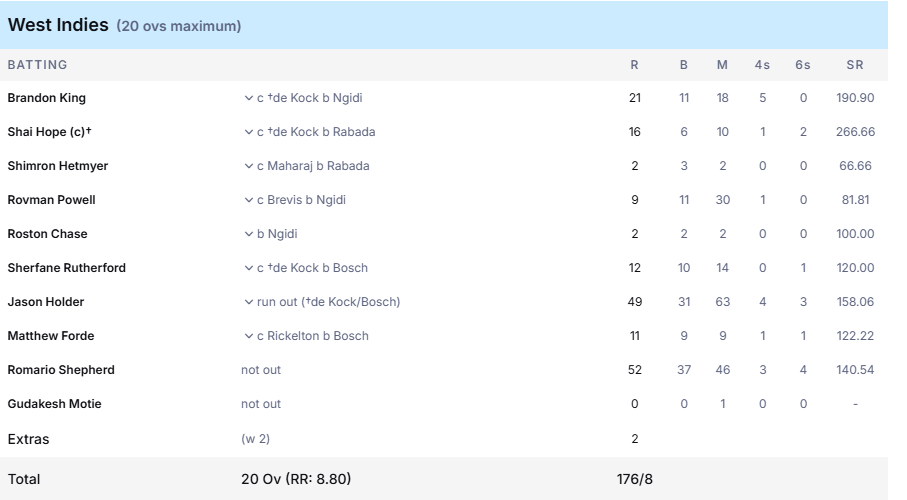Expand Roston Chase's dismissal chevron
This screenshot has height=500, width=907.
coord(248,234)
